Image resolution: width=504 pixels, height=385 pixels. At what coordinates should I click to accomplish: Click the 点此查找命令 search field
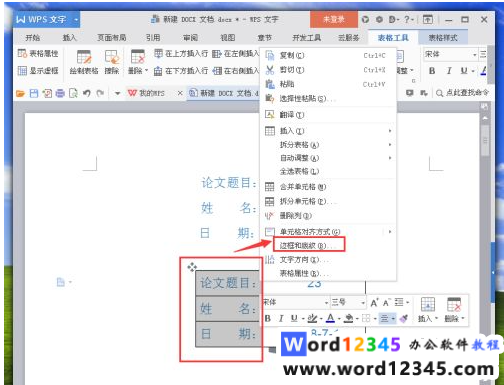463,93
